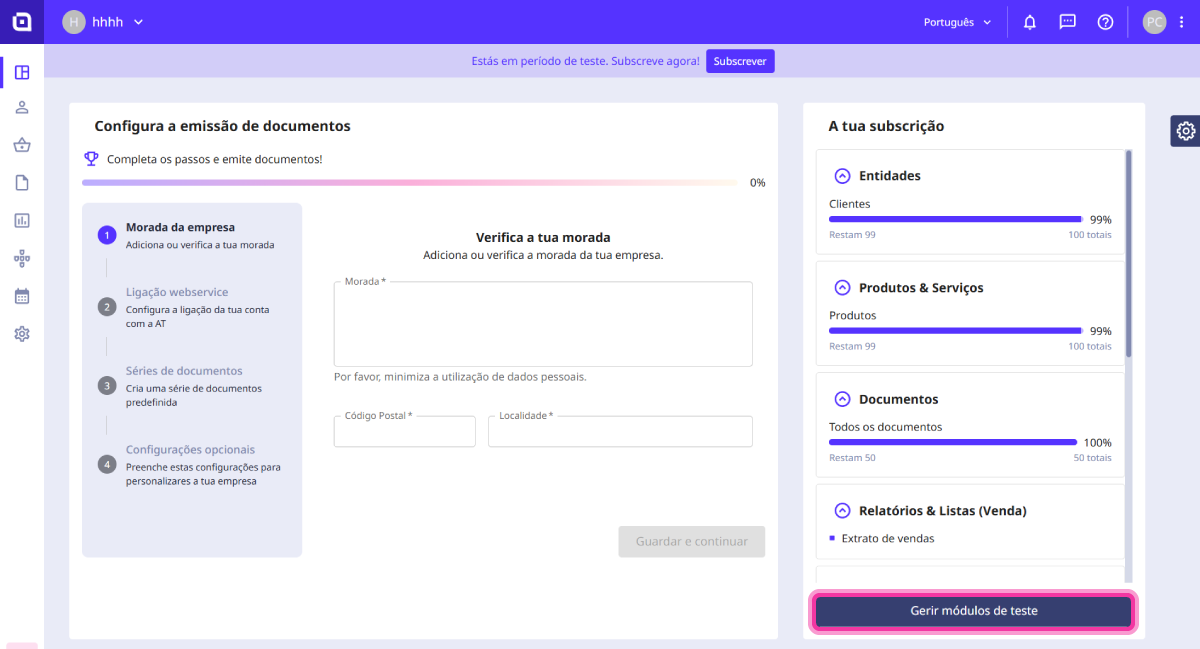This screenshot has width=1200, height=649.
Task: Open the hhhh company dropdown
Action: click(x=103, y=22)
